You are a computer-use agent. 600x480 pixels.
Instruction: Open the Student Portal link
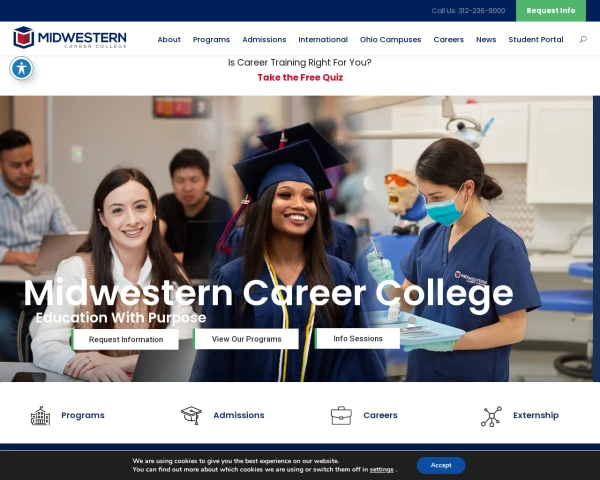point(536,39)
